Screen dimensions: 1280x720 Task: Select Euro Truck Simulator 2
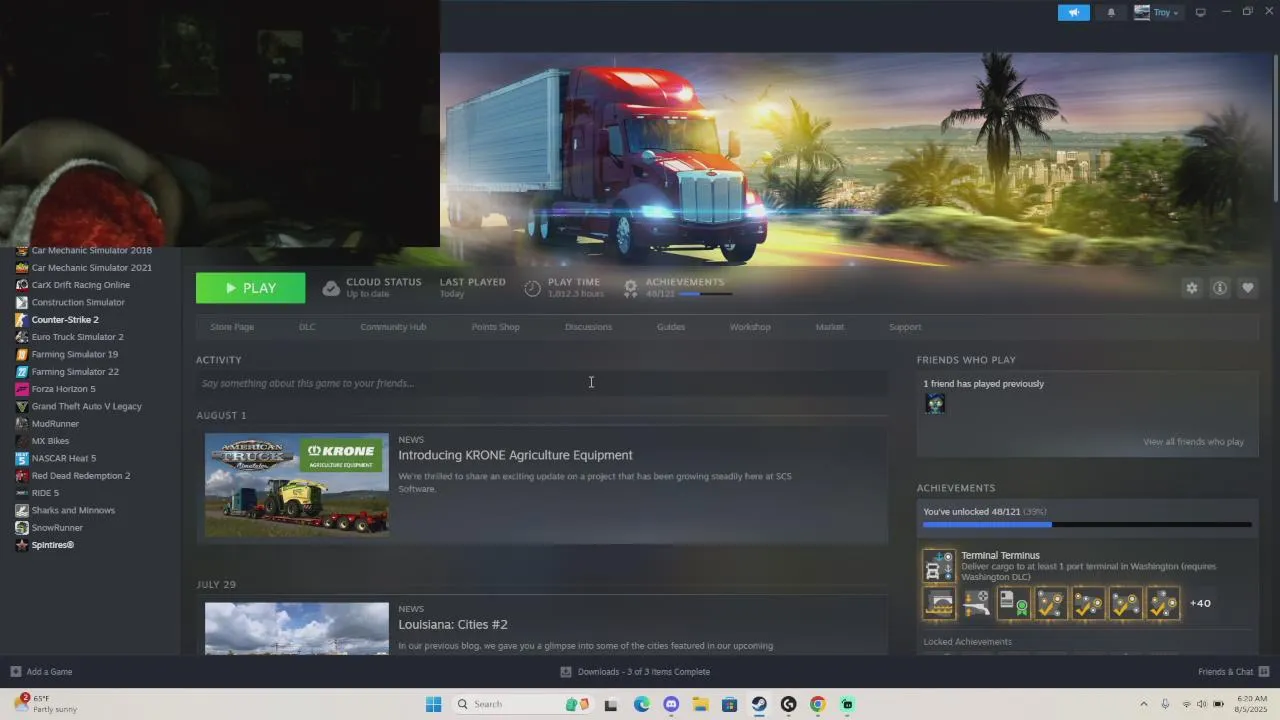coord(78,337)
